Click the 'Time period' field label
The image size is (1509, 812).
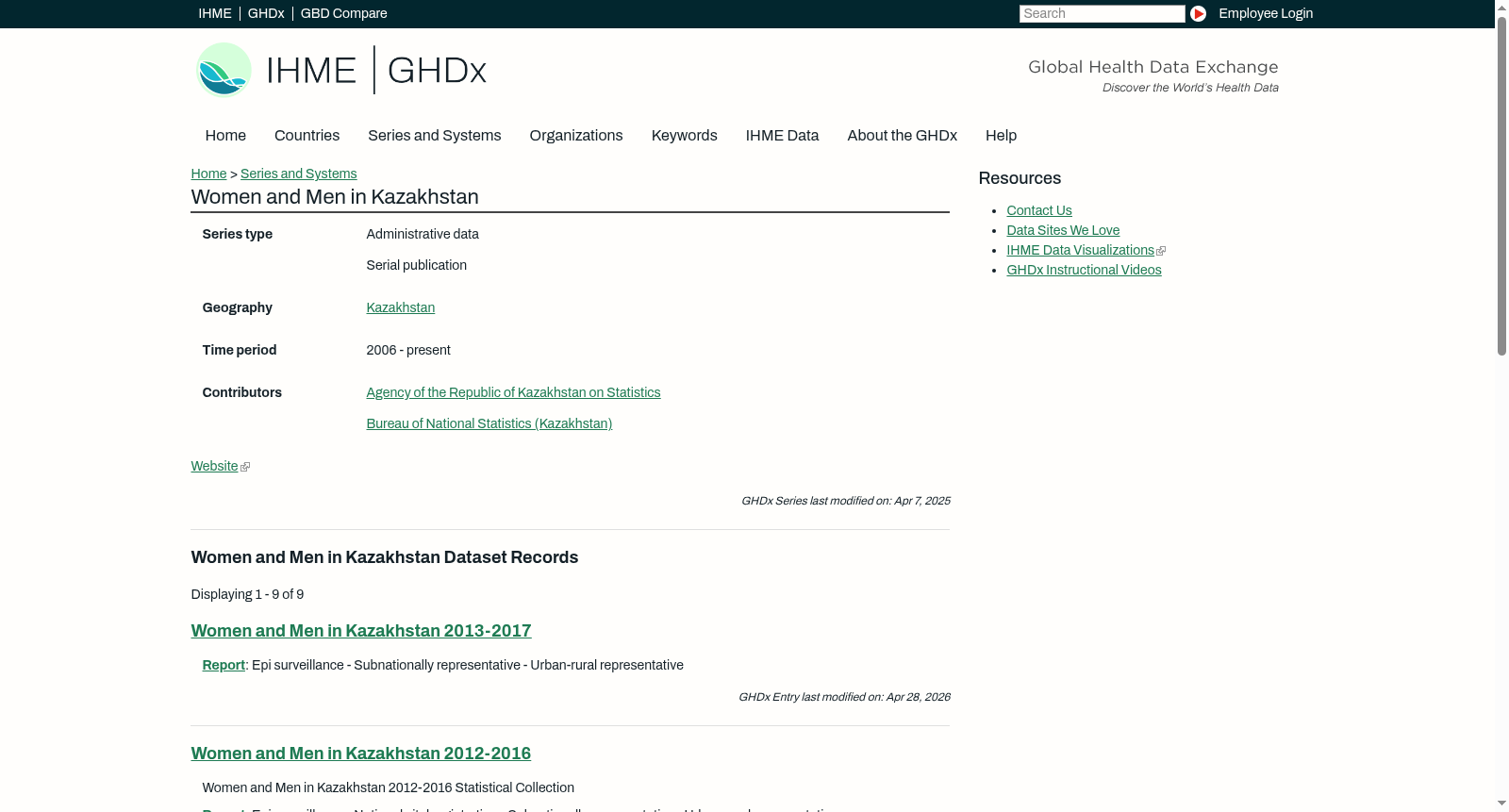tap(240, 350)
